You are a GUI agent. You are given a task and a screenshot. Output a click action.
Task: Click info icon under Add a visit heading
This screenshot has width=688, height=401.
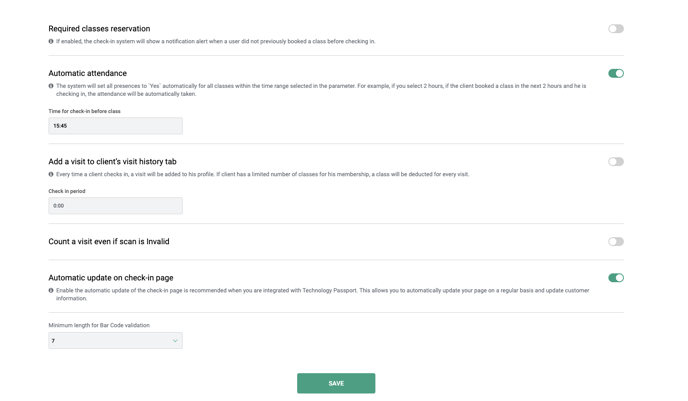(51, 174)
